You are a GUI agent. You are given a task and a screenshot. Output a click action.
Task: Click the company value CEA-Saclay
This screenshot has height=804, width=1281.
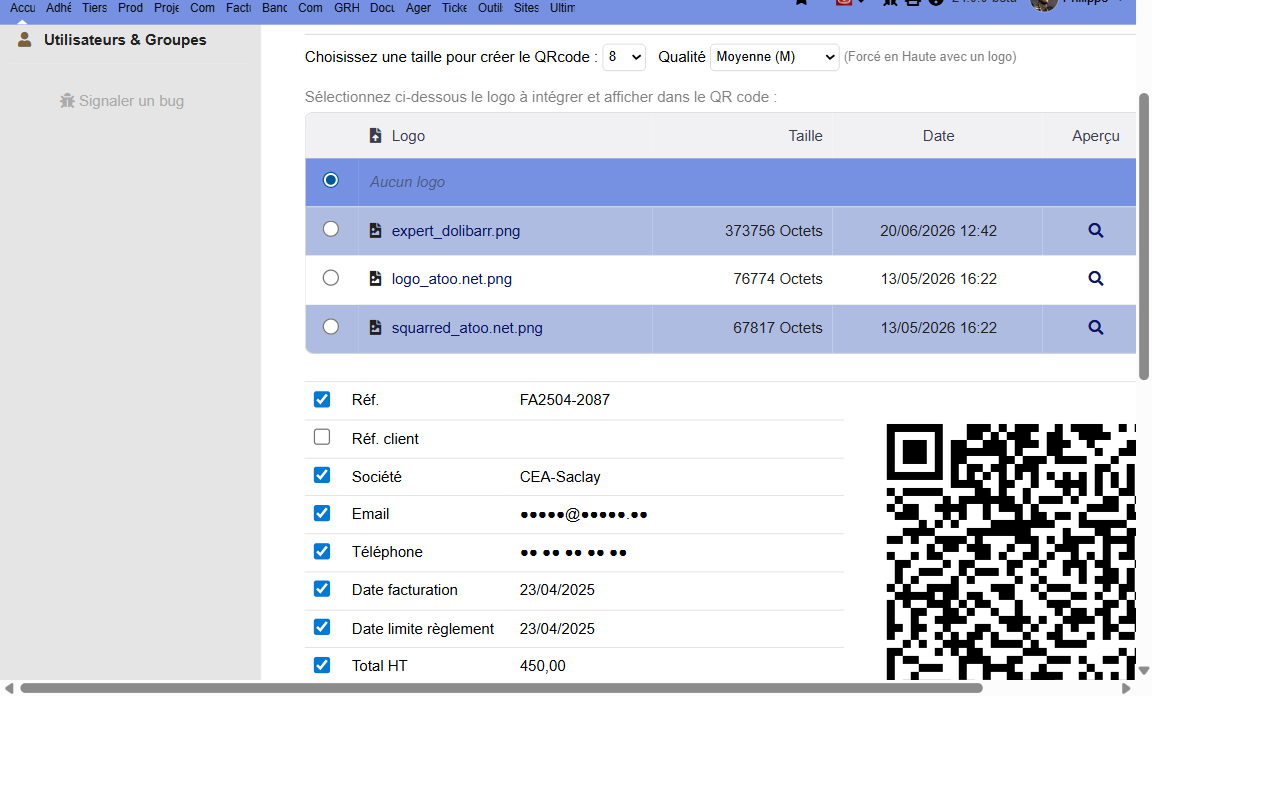[560, 477]
